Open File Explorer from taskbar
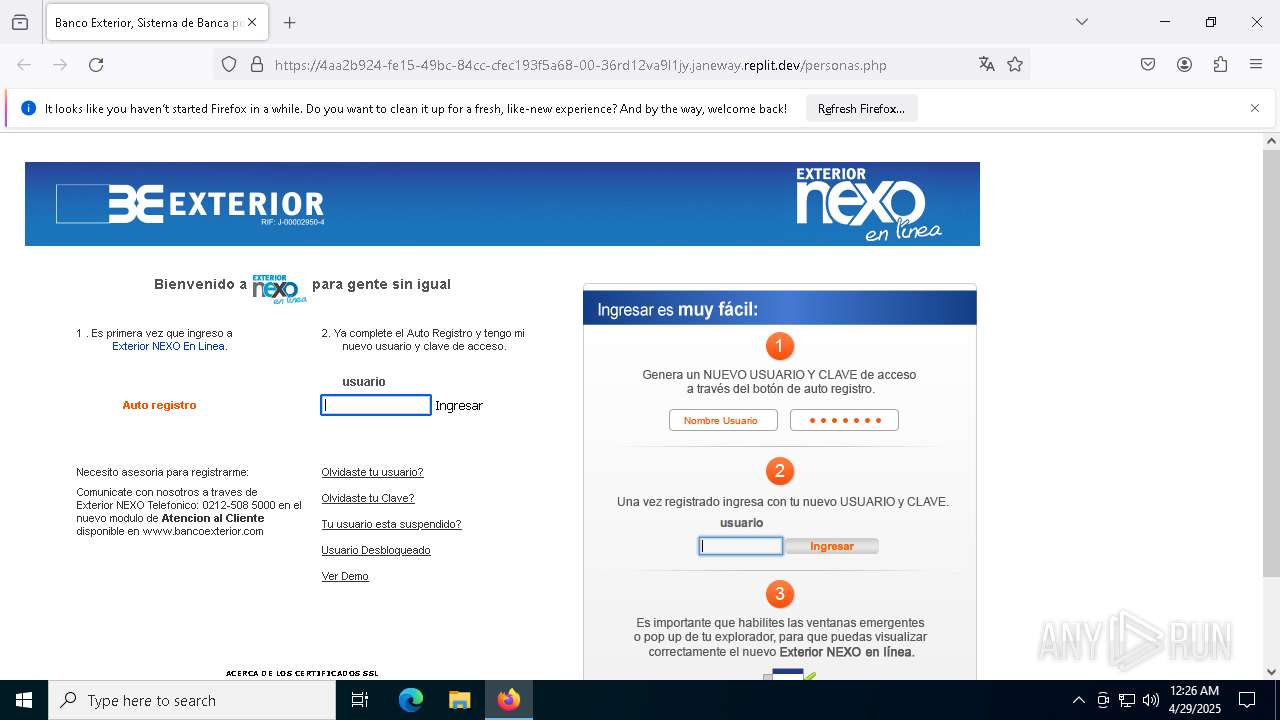This screenshot has height=720, width=1280. pos(459,700)
